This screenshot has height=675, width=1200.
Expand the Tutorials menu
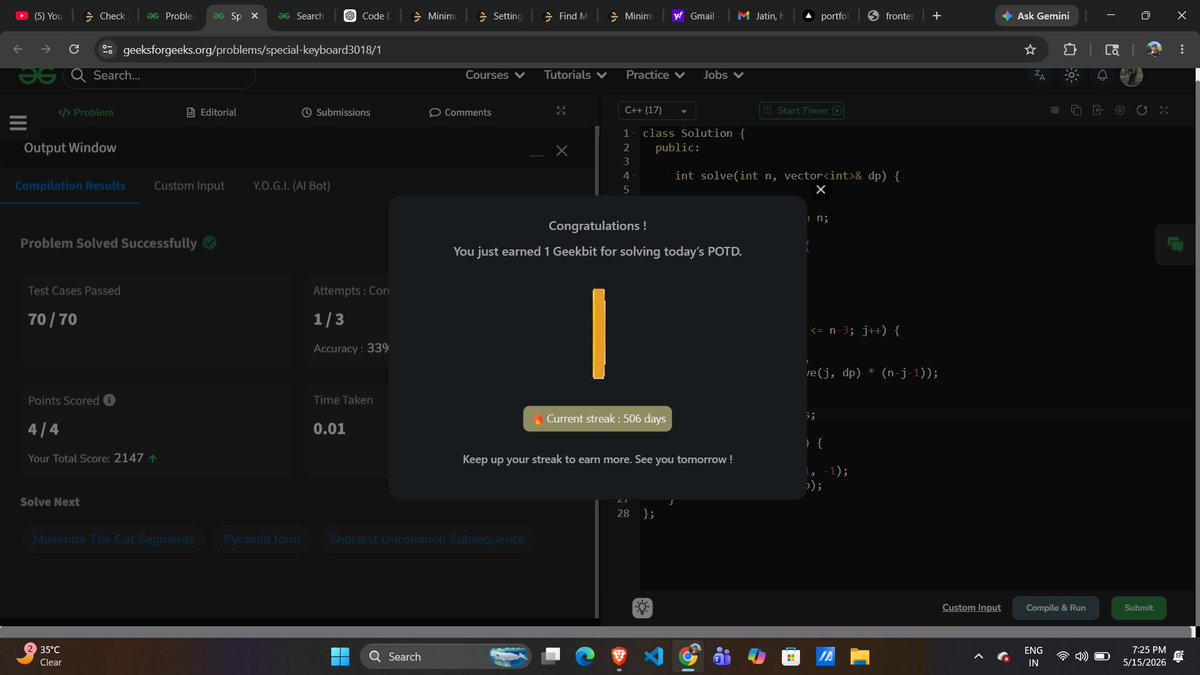click(575, 75)
